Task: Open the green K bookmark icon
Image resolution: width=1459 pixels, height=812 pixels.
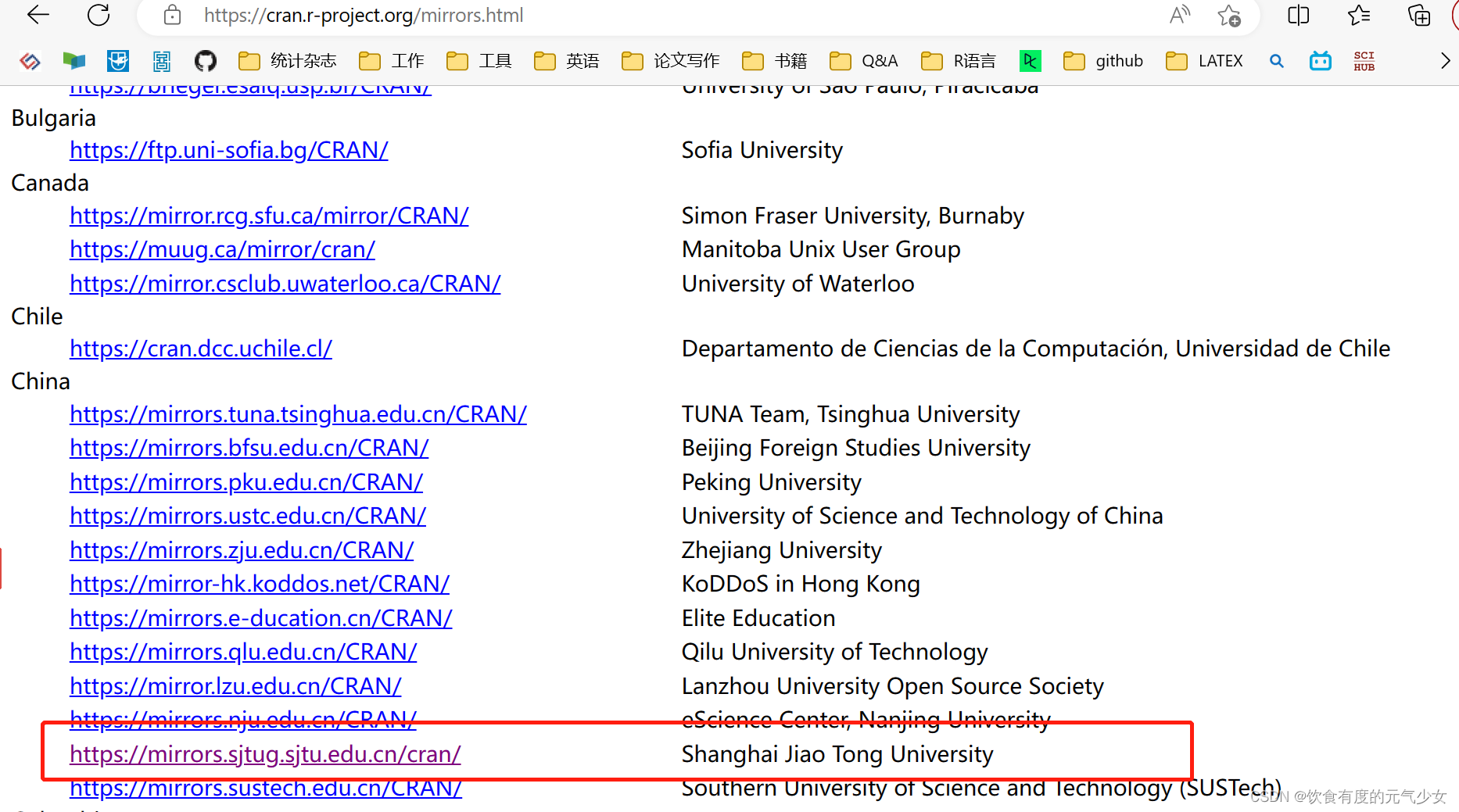Action: (x=1031, y=61)
